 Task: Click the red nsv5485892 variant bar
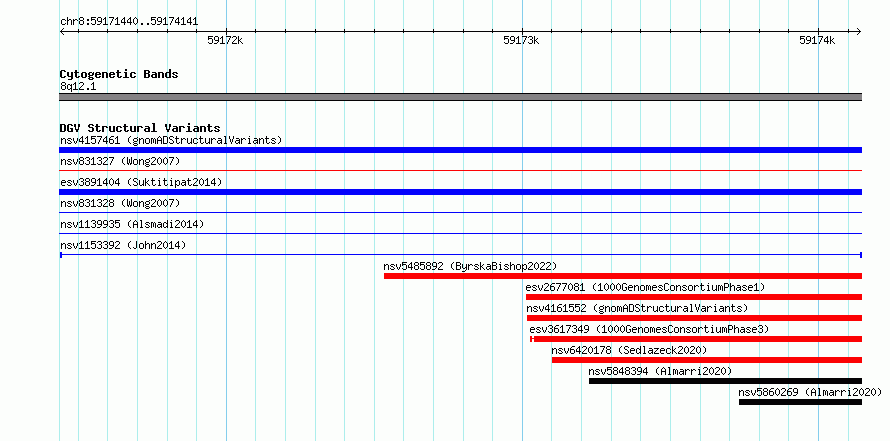click(x=623, y=276)
